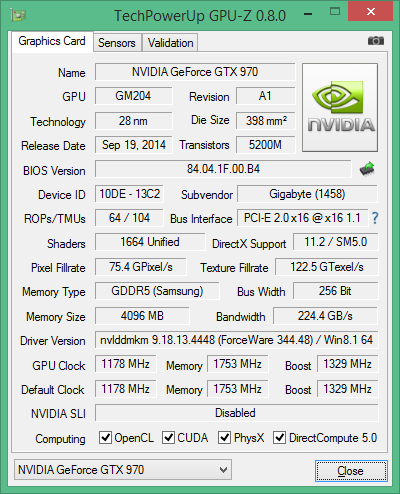Click the Transistors field 5200M

[x=266, y=145]
